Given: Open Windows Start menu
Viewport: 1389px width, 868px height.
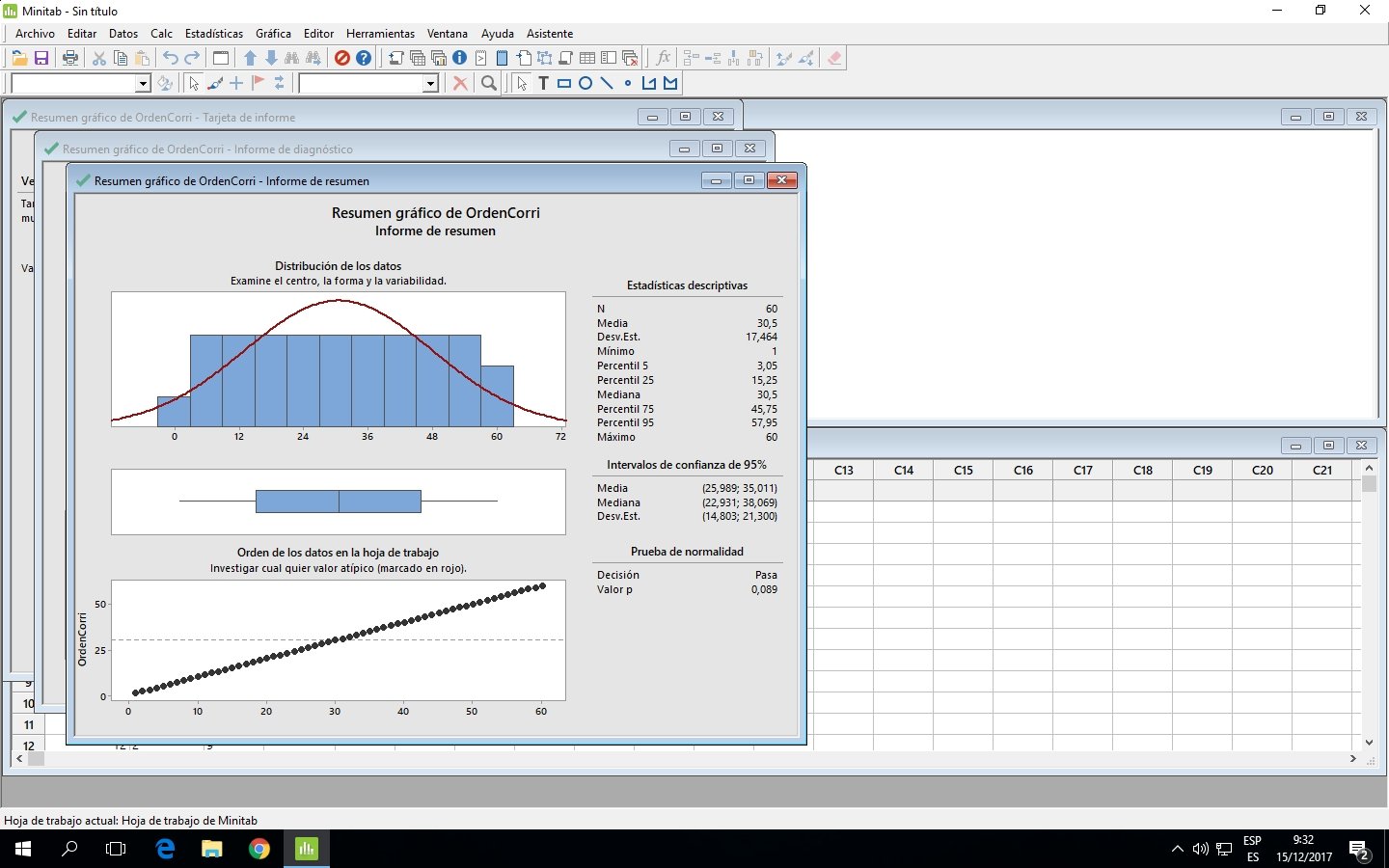Looking at the screenshot, I should pyautogui.click(x=23, y=849).
